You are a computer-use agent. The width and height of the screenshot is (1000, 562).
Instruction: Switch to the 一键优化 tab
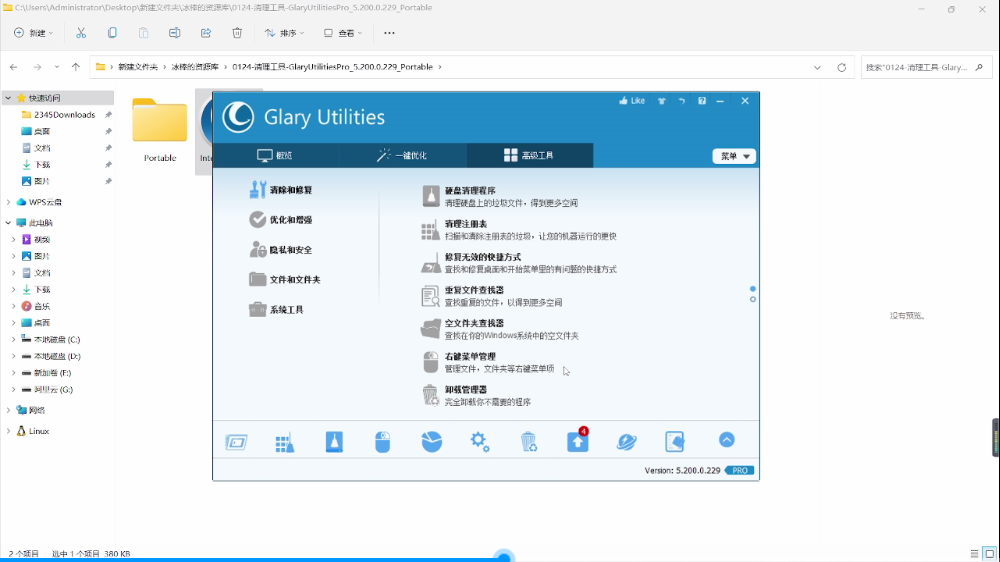click(401, 156)
